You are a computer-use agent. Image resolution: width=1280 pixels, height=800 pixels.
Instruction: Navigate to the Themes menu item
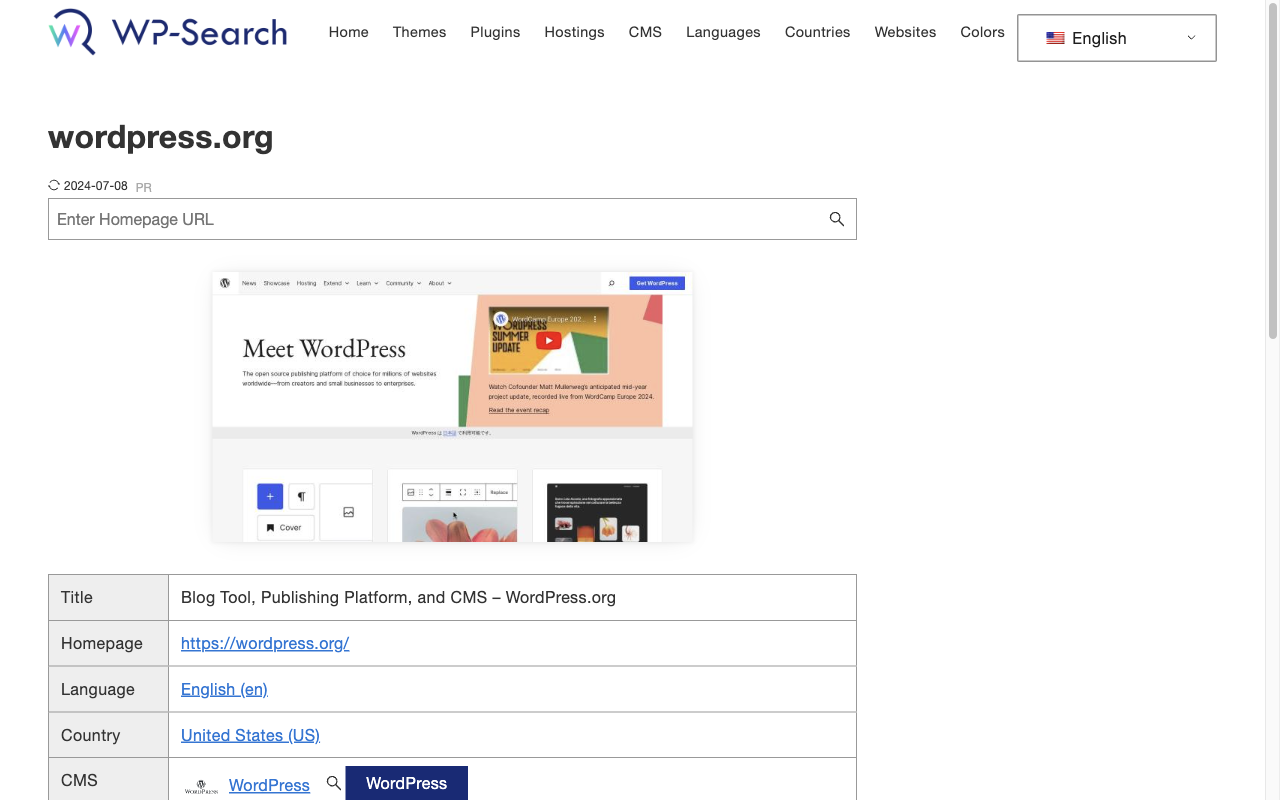(419, 32)
